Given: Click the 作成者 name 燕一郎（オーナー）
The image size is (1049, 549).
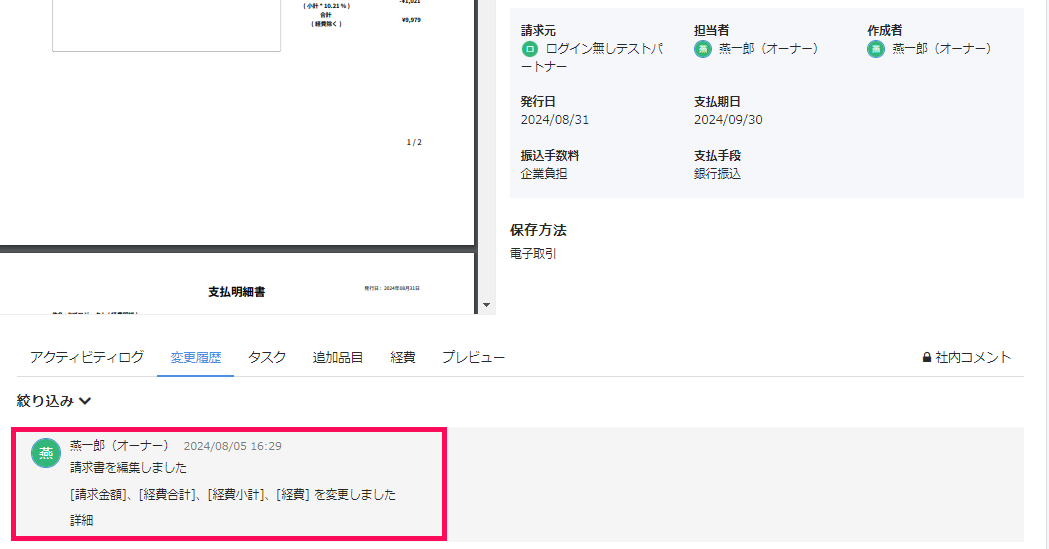Looking at the screenshot, I should point(941,49).
